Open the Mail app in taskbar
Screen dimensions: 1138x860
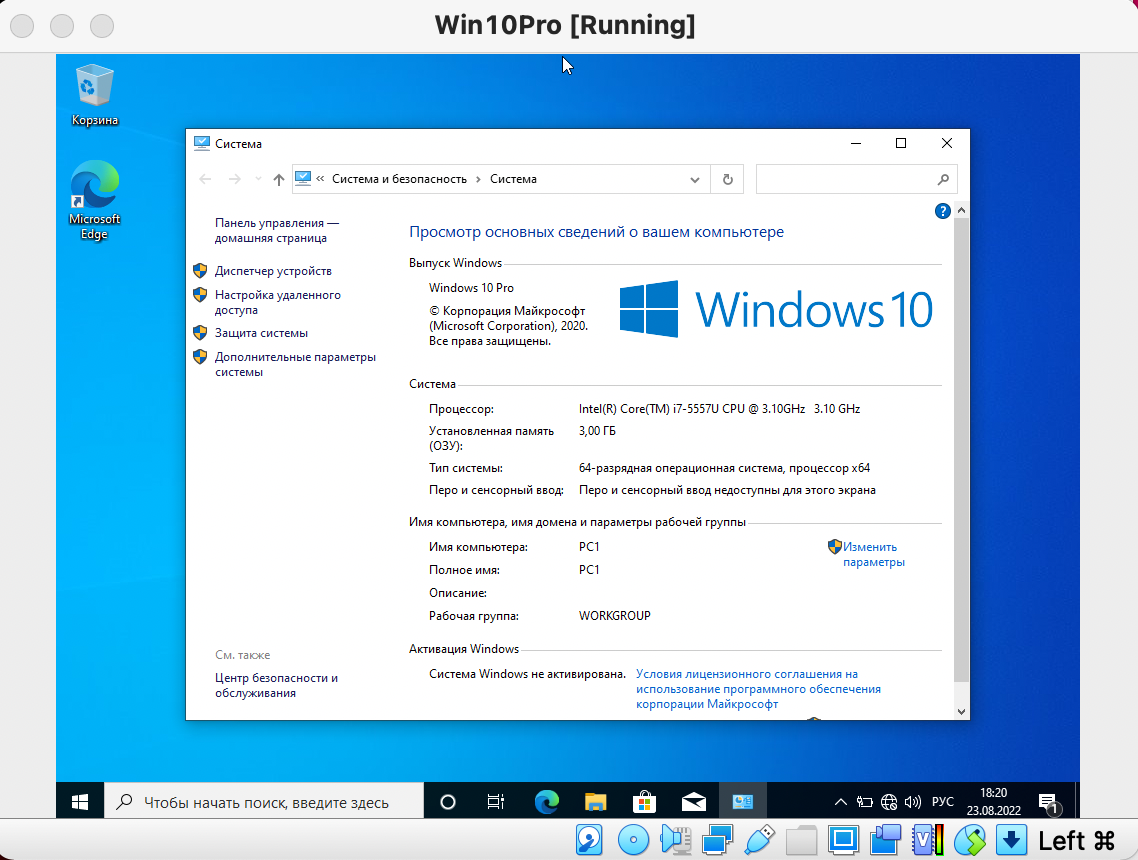[694, 801]
